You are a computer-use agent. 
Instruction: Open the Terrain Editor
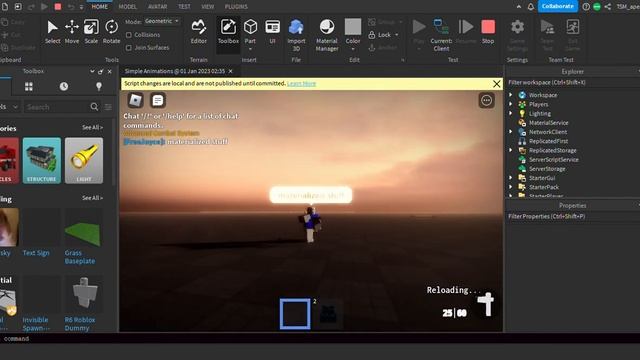[198, 32]
